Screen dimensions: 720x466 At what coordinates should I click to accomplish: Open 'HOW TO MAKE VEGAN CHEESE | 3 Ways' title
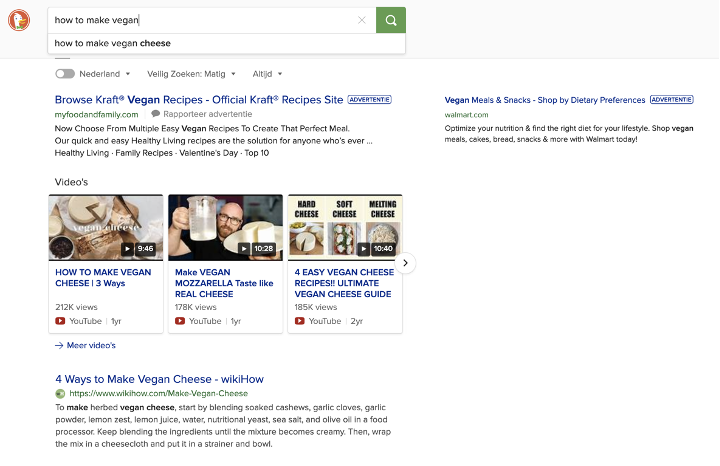coord(103,278)
